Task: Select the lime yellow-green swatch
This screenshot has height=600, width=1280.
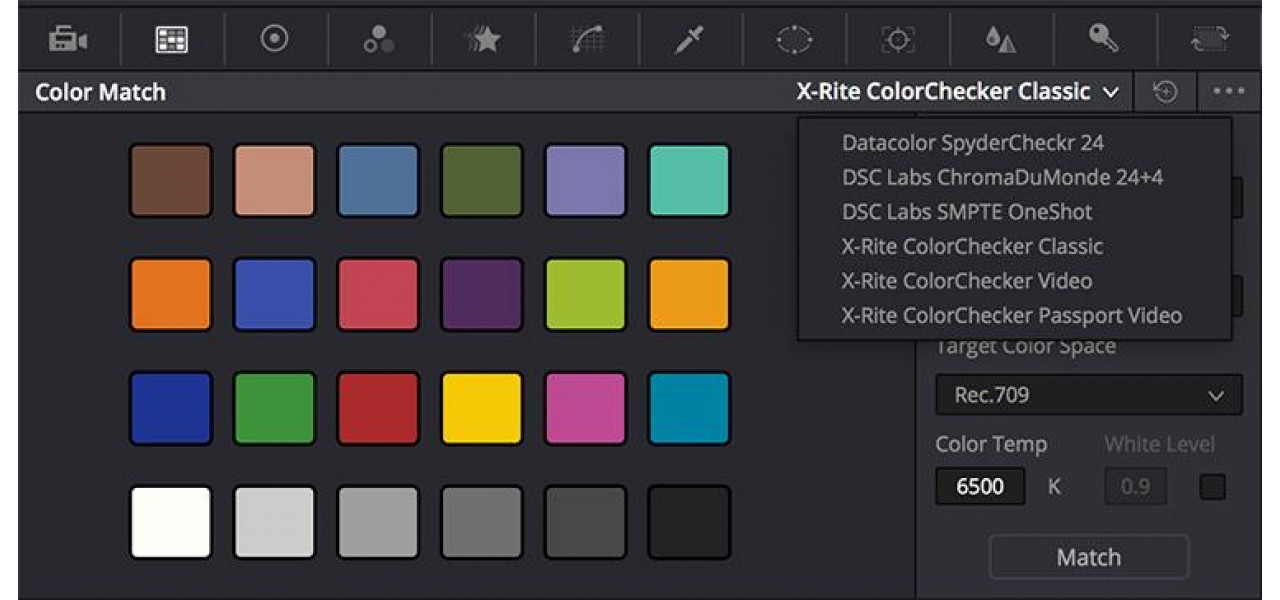Action: 586,295
